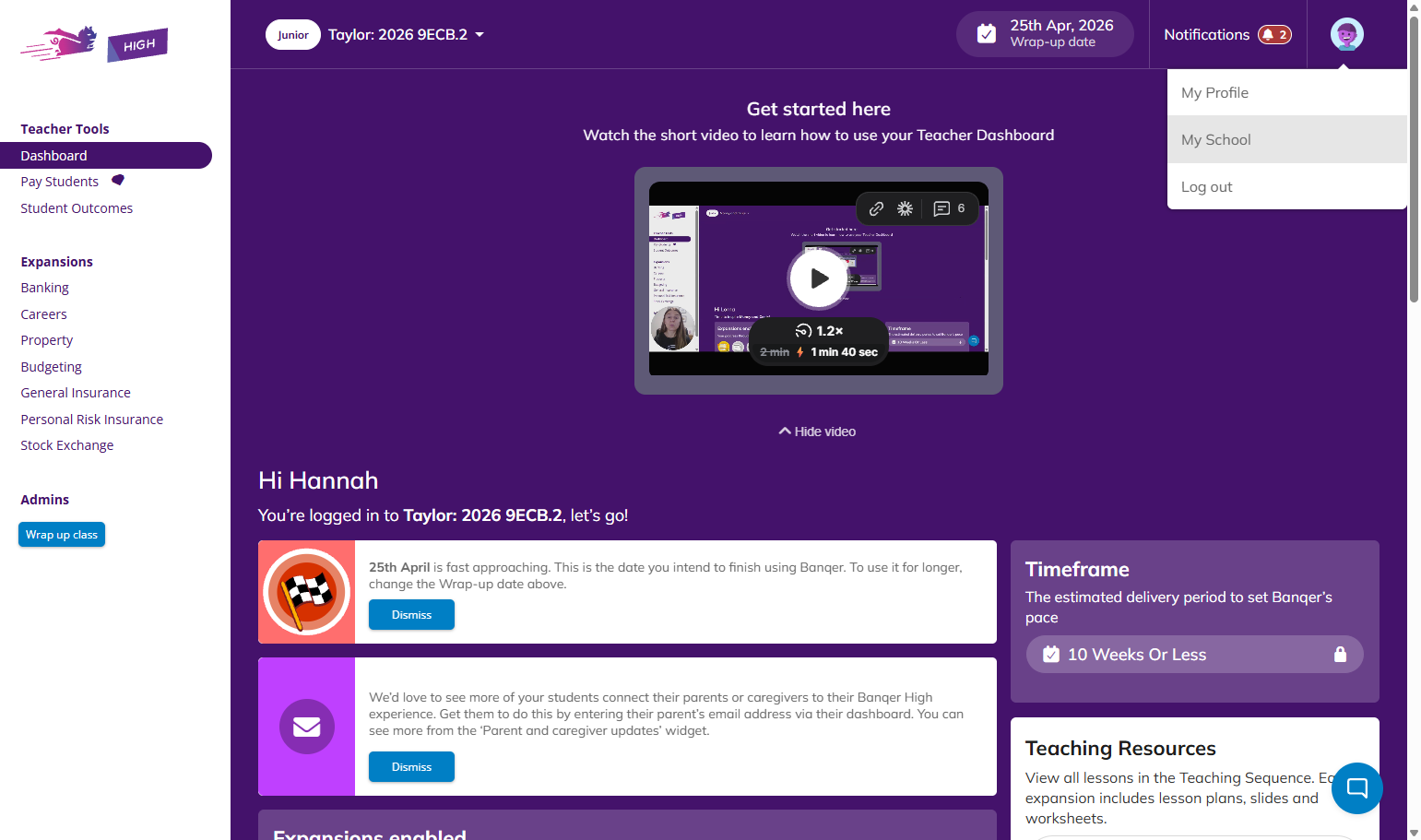Open the 10 Weeks Or Less timeframe selector
1421x840 pixels.
[x=1194, y=655]
